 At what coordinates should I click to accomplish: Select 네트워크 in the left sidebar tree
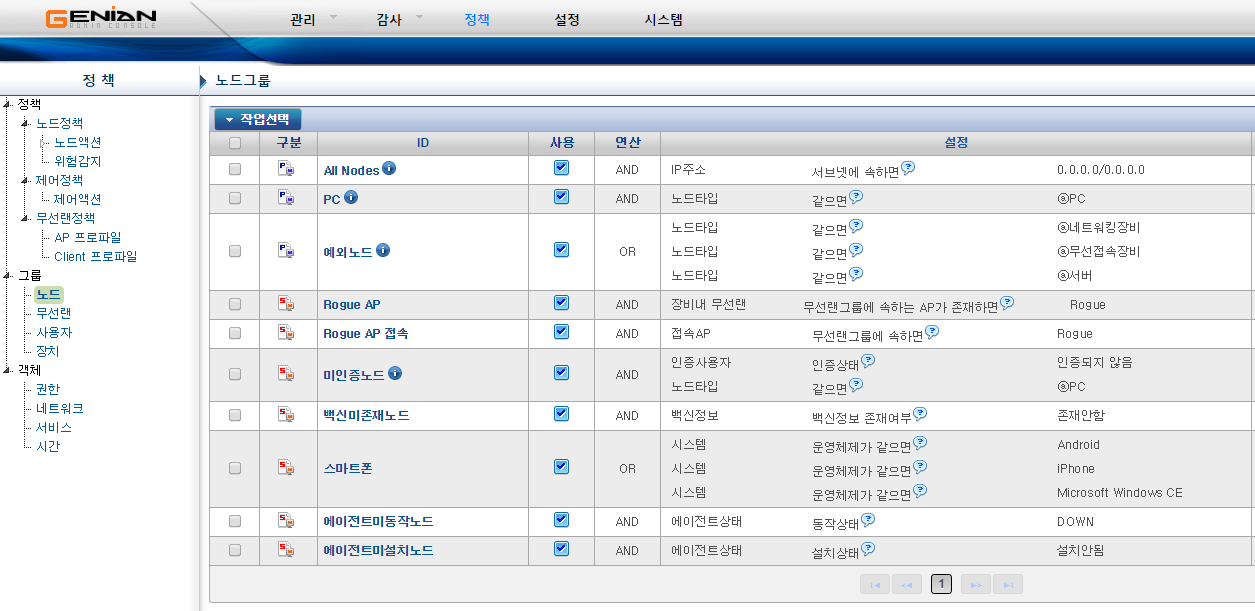click(x=58, y=408)
